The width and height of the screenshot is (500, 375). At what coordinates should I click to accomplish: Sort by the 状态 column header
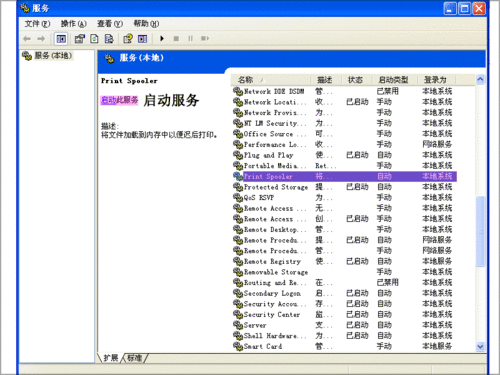tap(357, 80)
